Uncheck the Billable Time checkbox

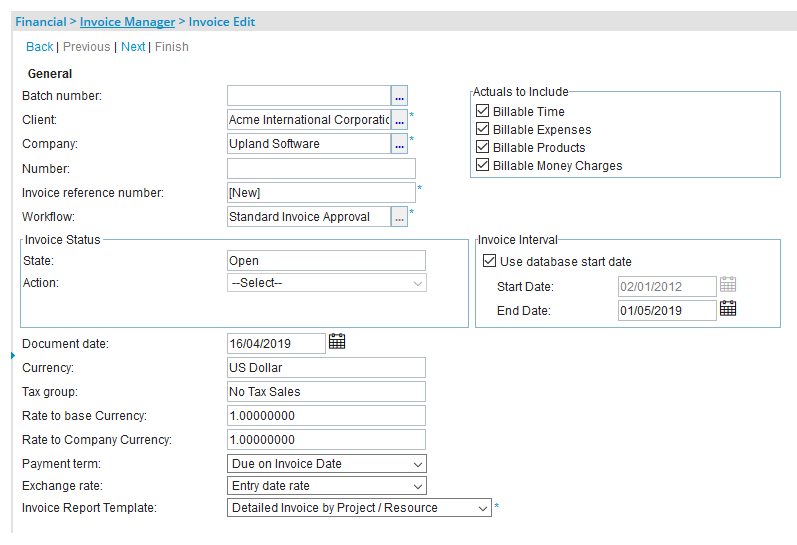(483, 112)
